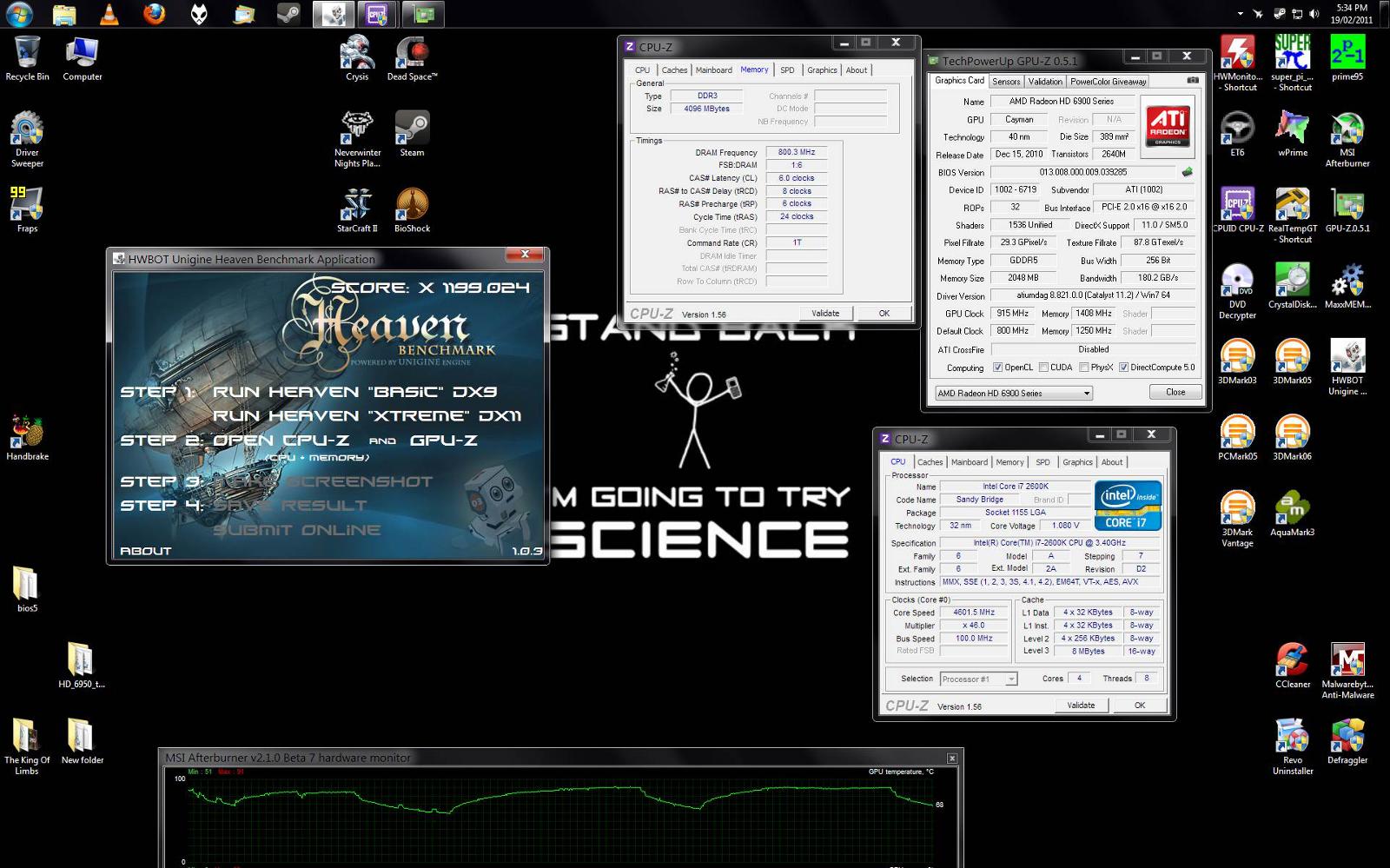Launch Driver Sweeper from desktop
The height and width of the screenshot is (868, 1390).
pyautogui.click(x=27, y=139)
